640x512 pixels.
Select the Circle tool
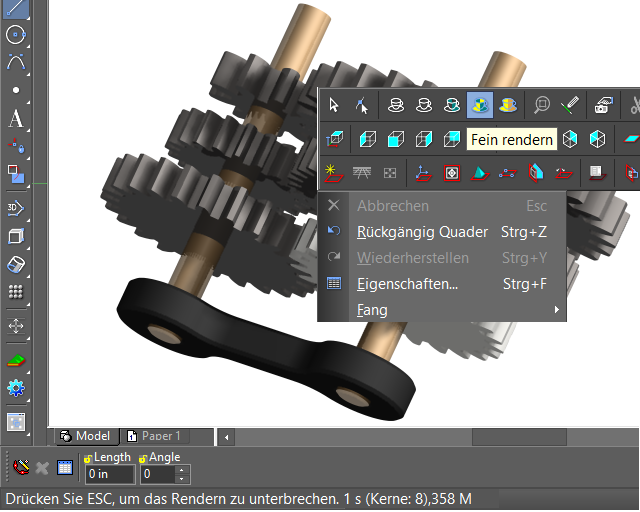[x=16, y=35]
